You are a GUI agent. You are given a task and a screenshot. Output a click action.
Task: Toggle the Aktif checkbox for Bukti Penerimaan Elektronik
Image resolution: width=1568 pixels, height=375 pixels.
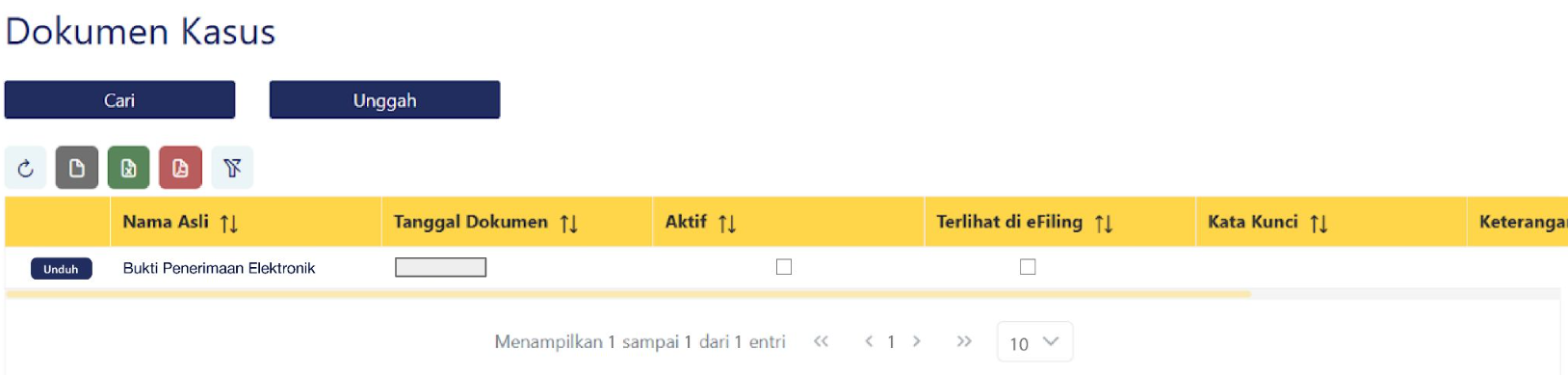pos(784,267)
